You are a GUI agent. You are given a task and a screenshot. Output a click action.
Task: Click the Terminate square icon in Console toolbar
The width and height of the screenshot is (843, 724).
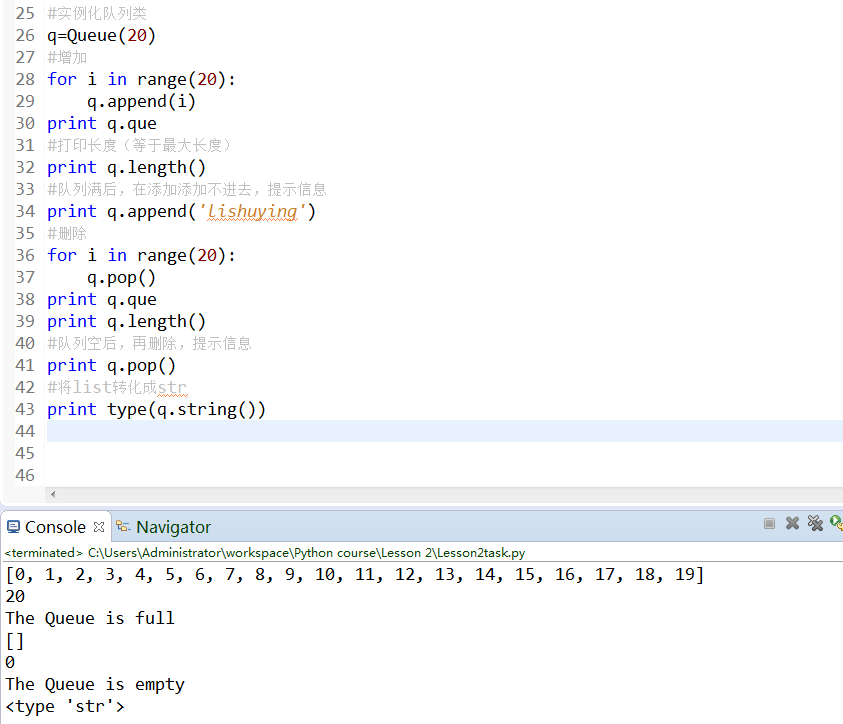tap(769, 524)
